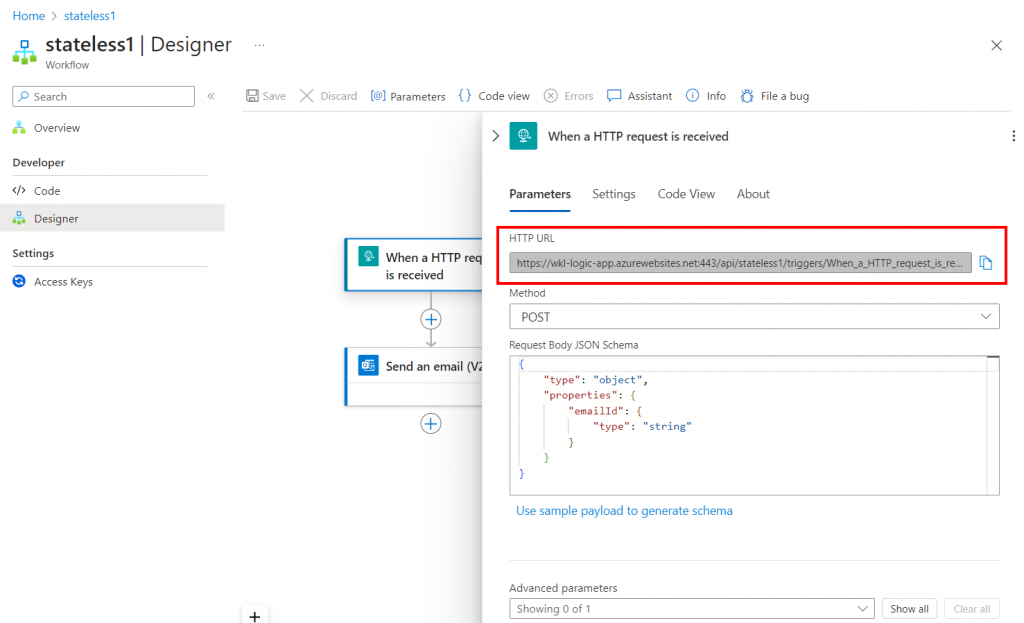Image resolution: width=1024 pixels, height=623 pixels.
Task: Collapse the left navigation with double chevron
Action: click(x=211, y=96)
